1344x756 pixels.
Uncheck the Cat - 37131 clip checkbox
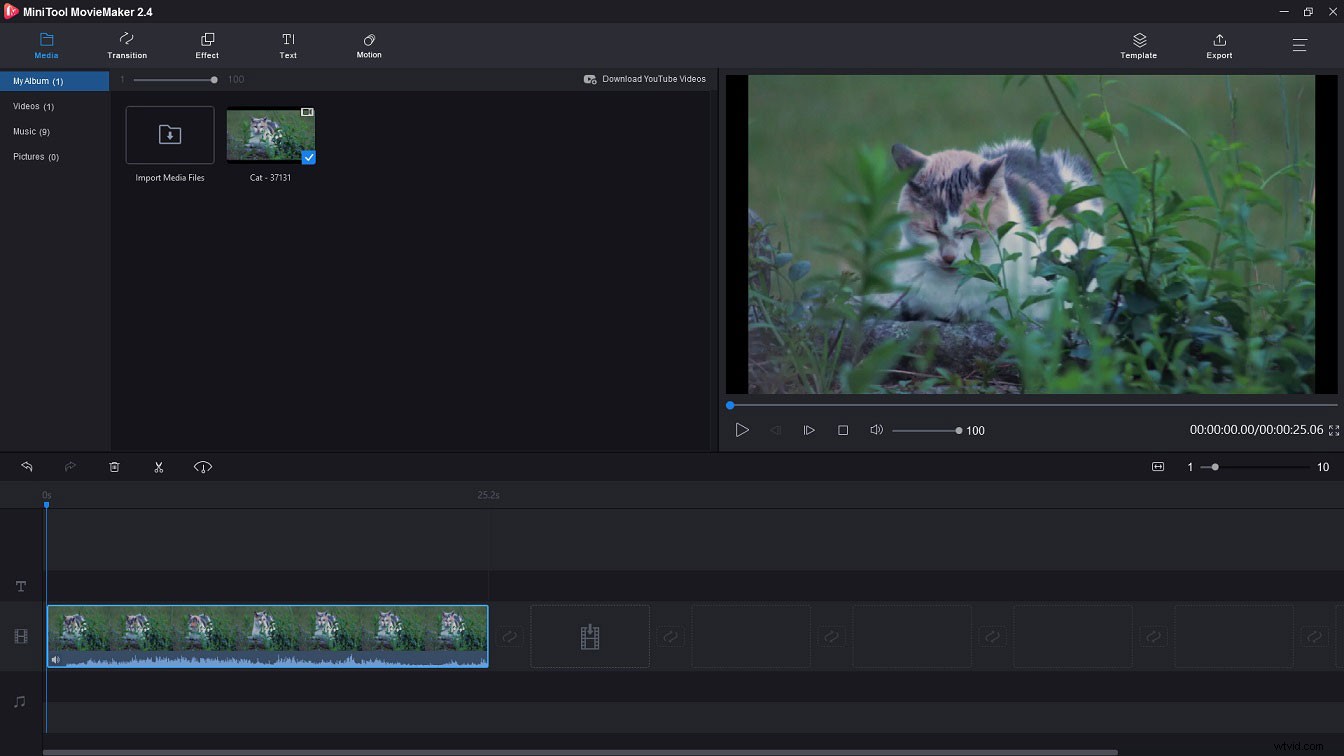[308, 157]
